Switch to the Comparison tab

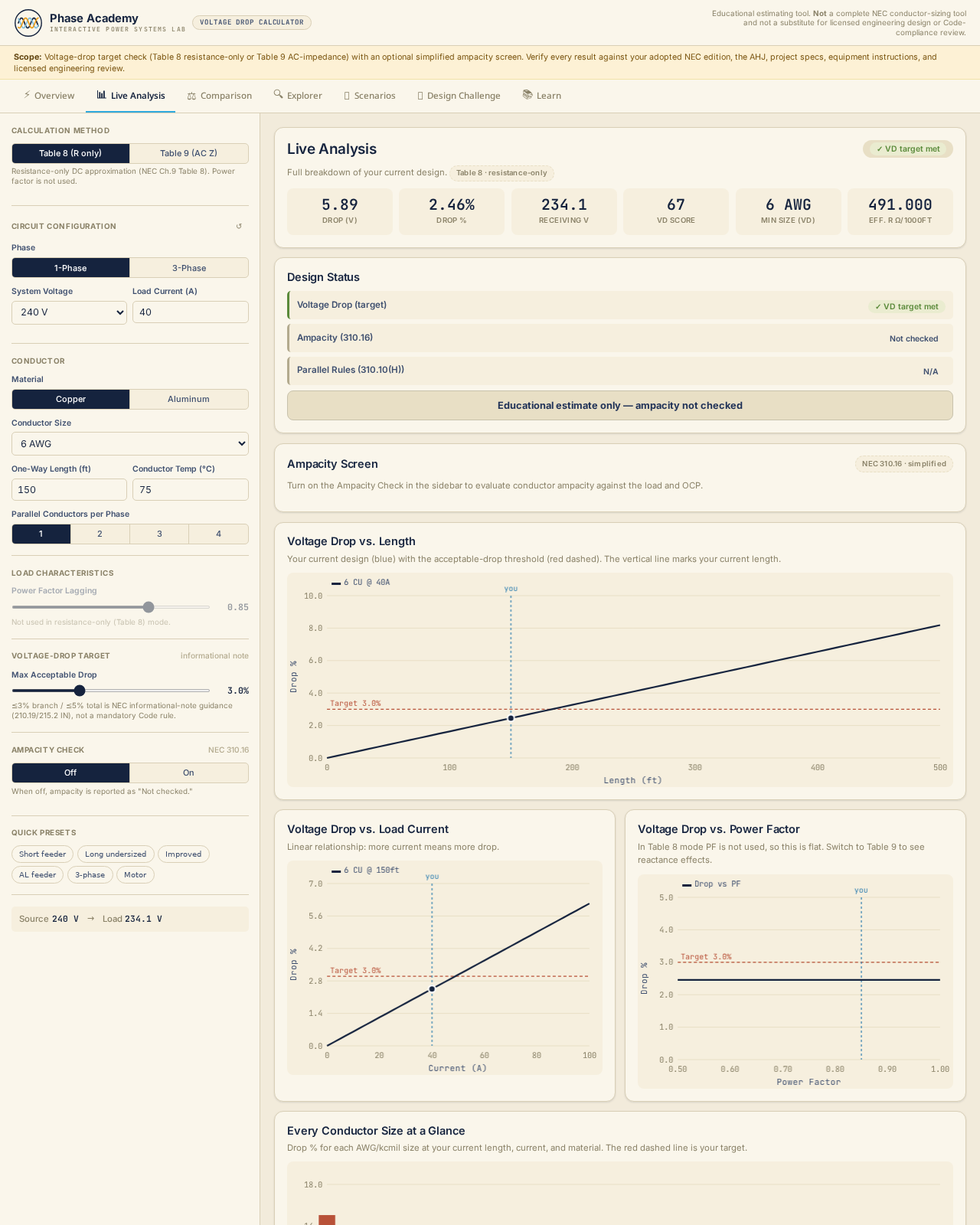tap(220, 96)
